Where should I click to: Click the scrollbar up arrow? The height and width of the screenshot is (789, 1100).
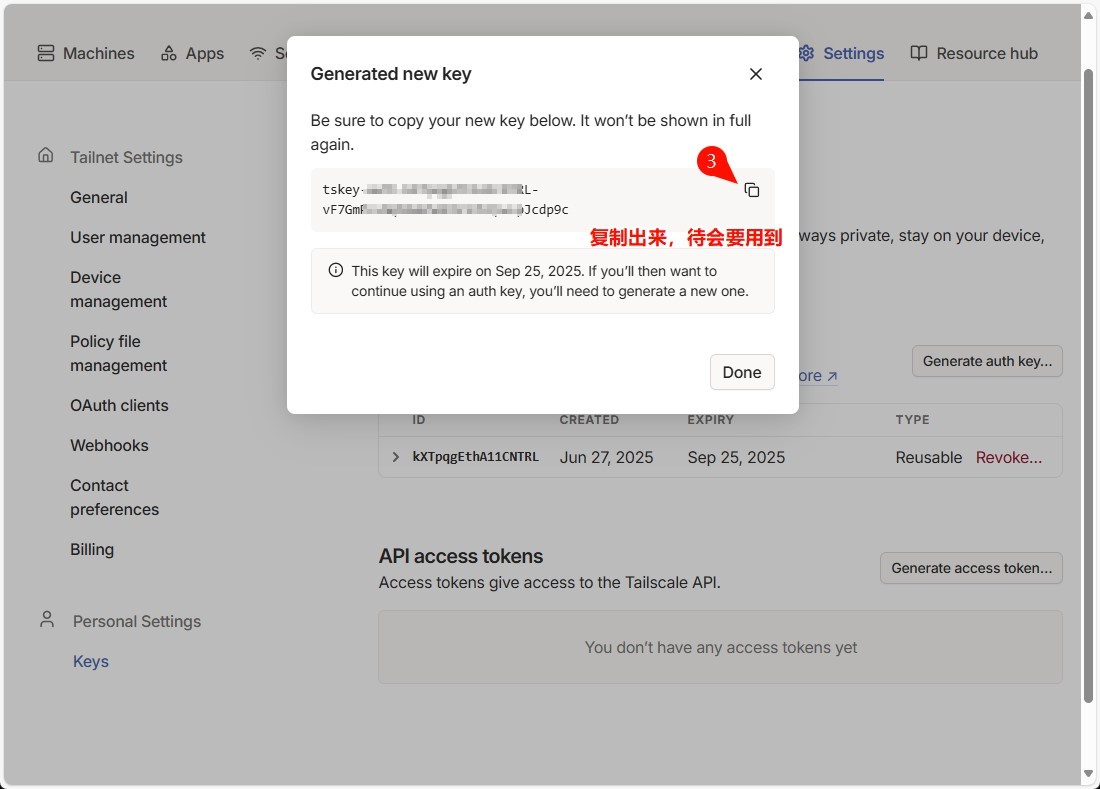tap(1088, 15)
